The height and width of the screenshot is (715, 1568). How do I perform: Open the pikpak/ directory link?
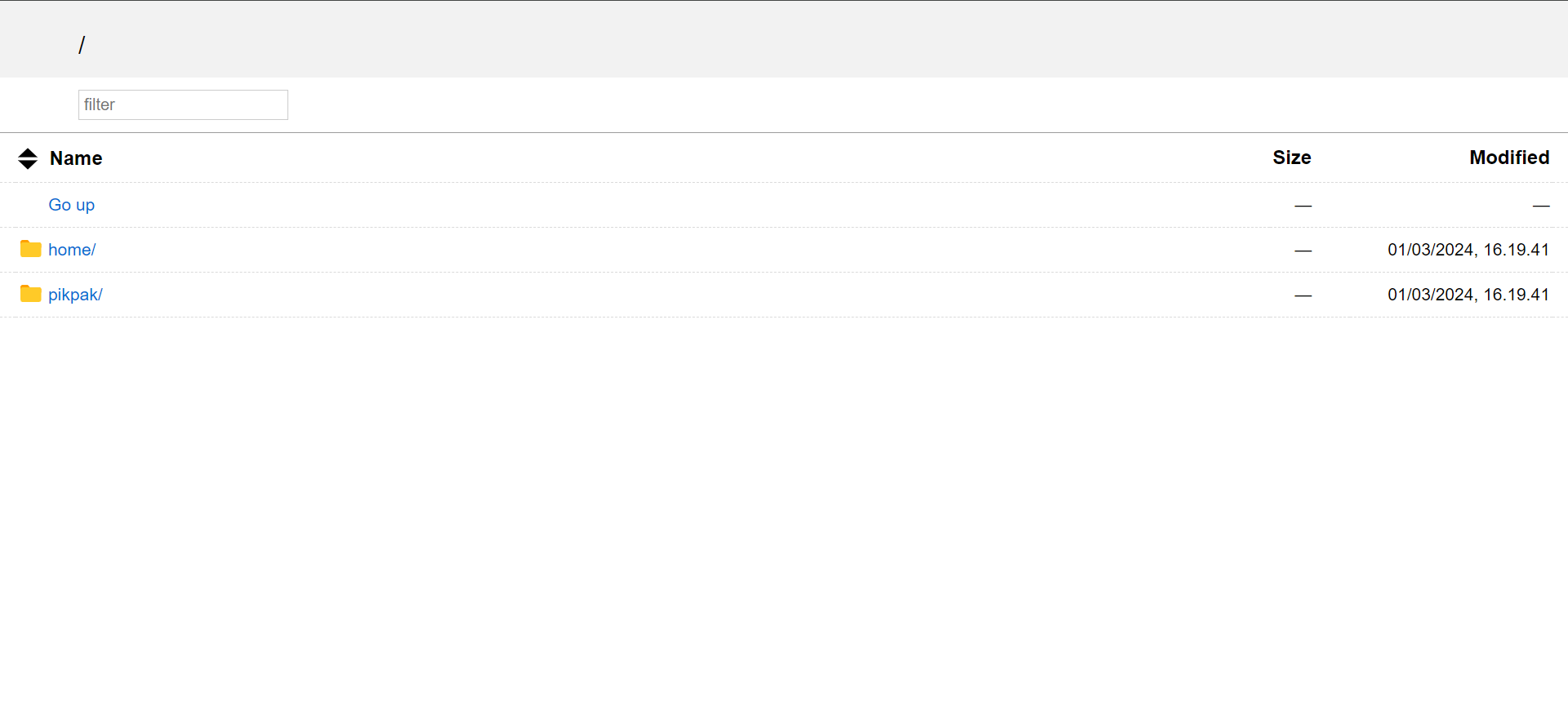click(75, 295)
